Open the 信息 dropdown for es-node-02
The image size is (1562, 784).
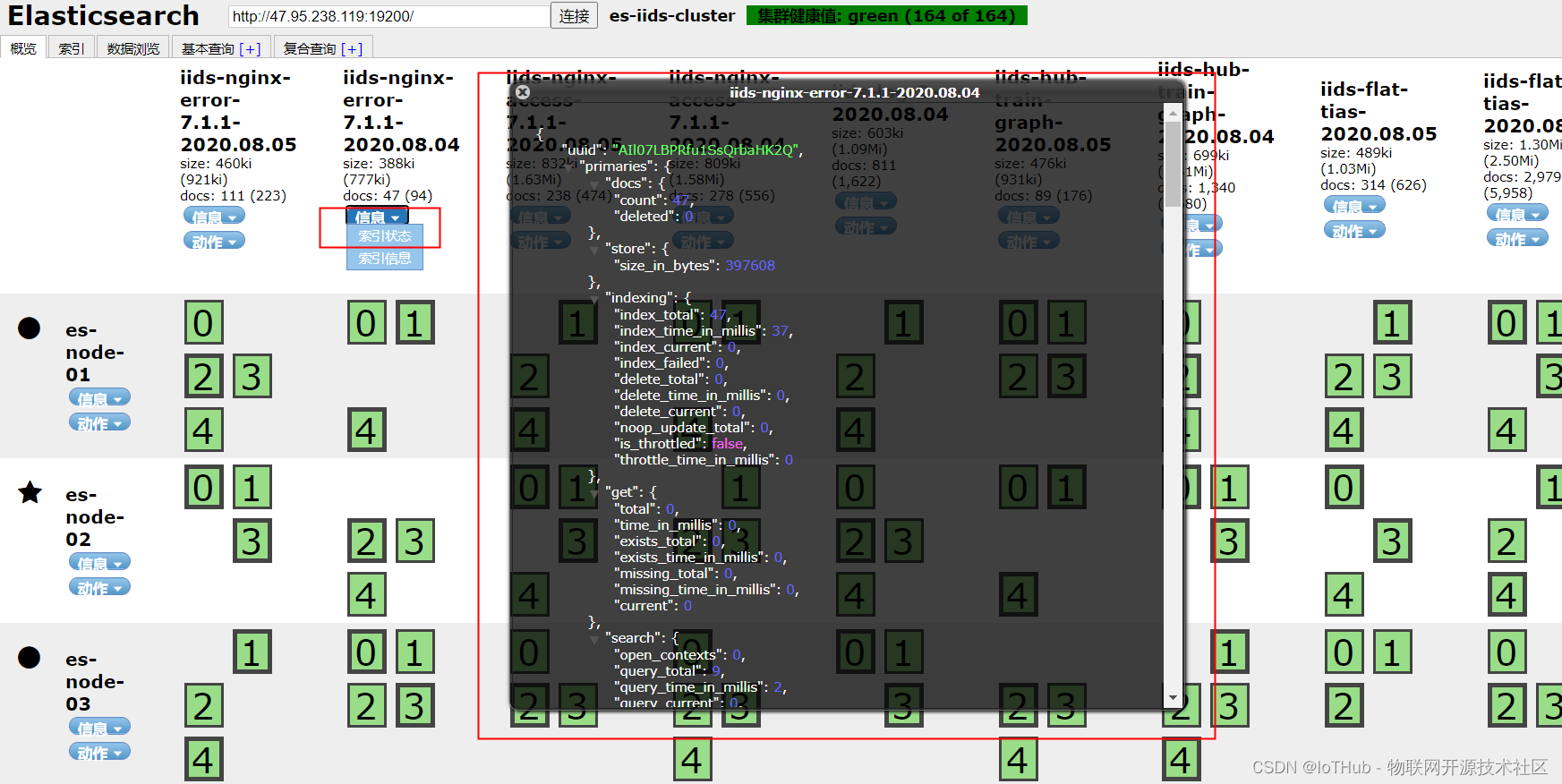point(99,563)
